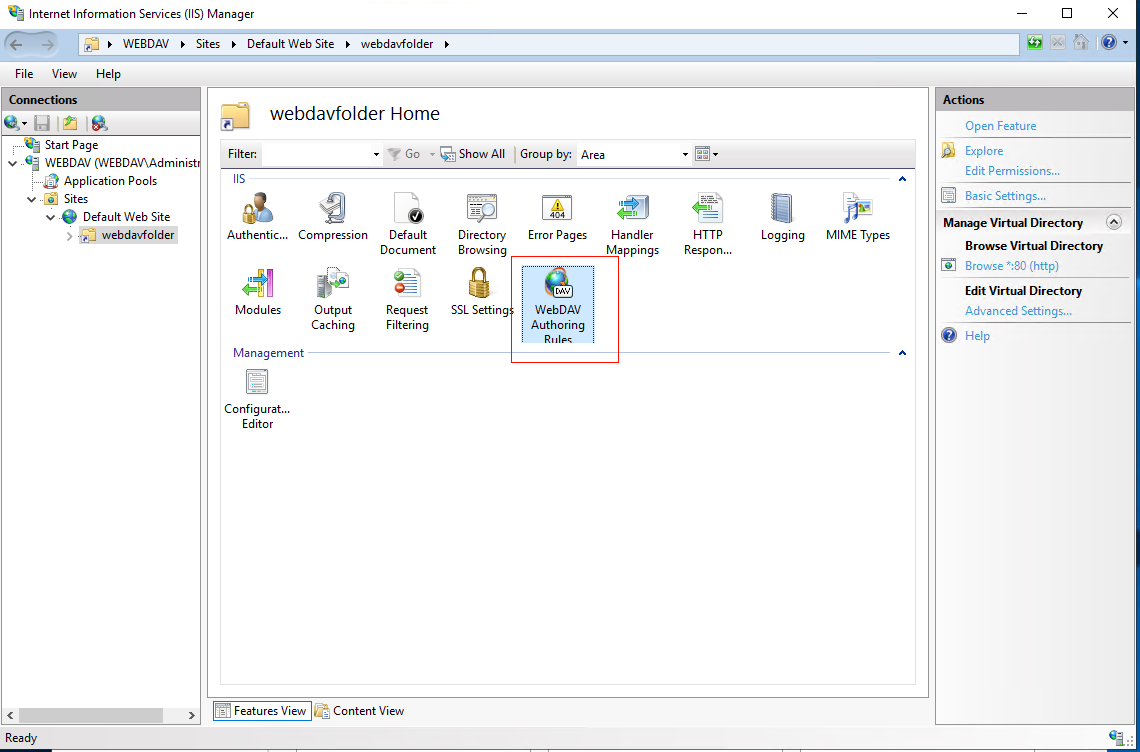1140x752 pixels.
Task: Open Advanced Settings link
Action: (x=1018, y=311)
